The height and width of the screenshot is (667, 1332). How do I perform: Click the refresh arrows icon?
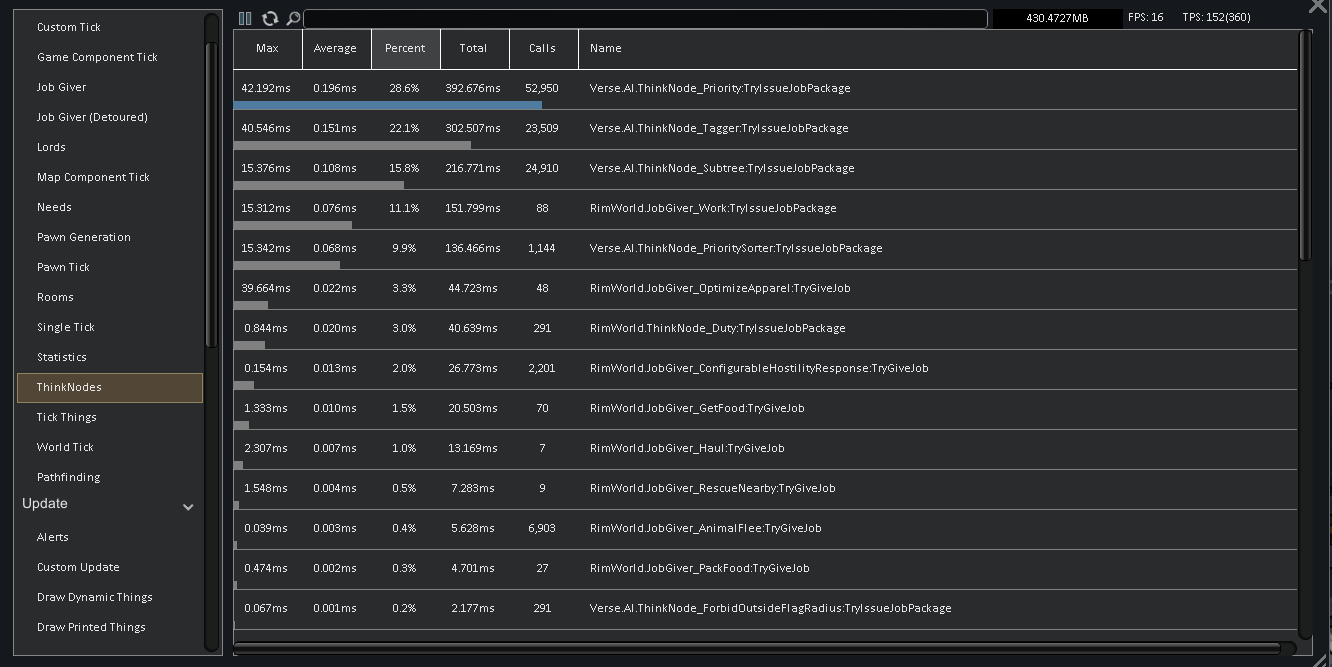click(x=270, y=18)
